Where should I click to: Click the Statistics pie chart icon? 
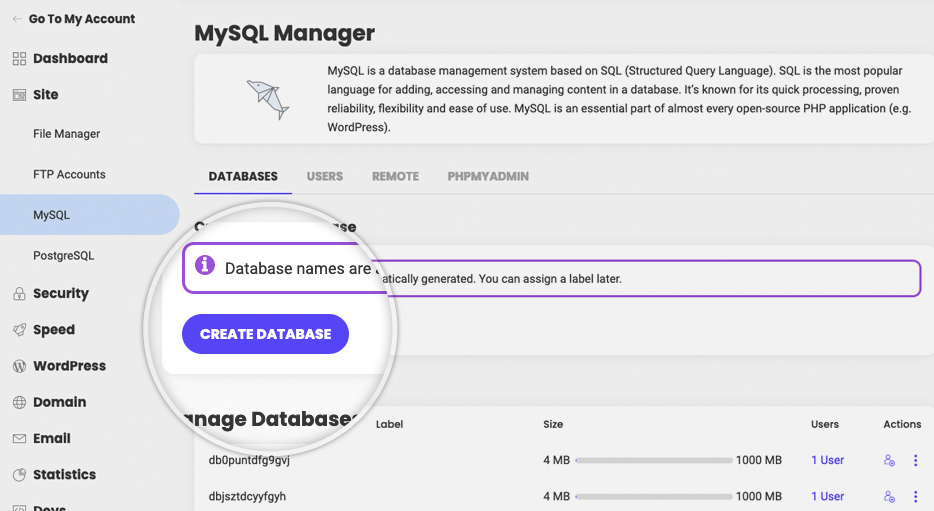click(19, 475)
